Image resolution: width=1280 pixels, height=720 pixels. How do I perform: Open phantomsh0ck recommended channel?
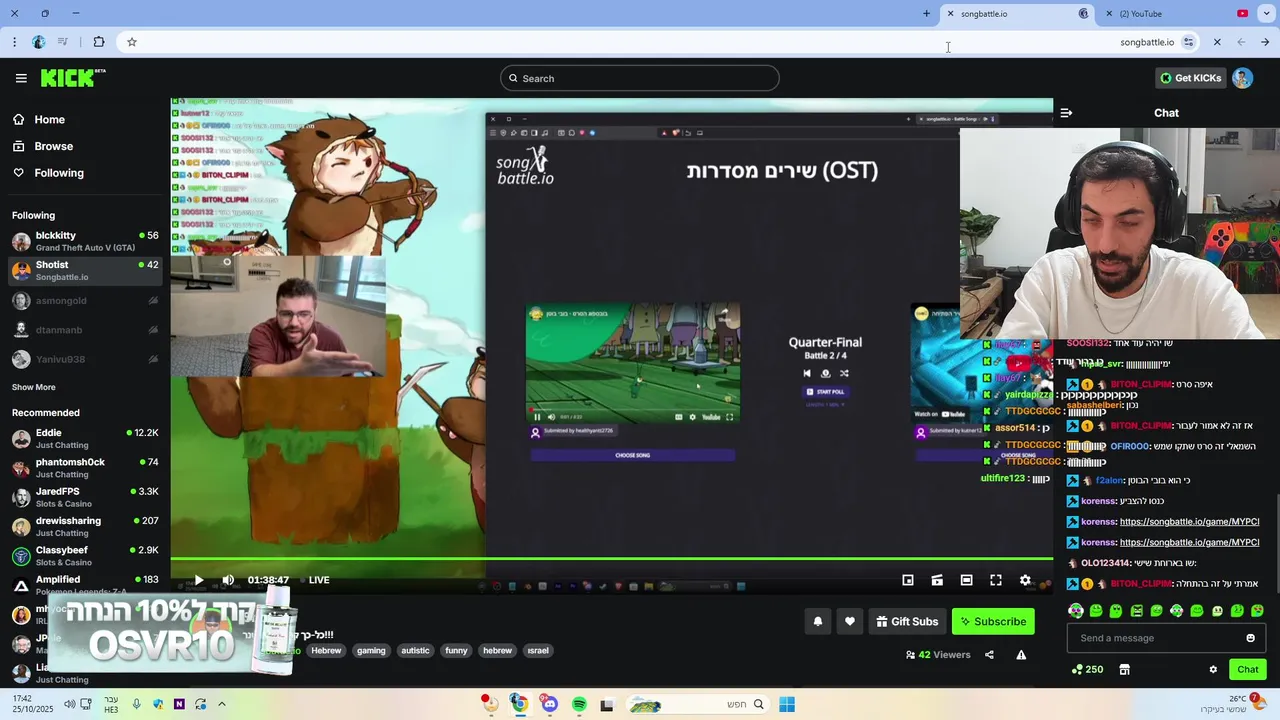(x=85, y=468)
